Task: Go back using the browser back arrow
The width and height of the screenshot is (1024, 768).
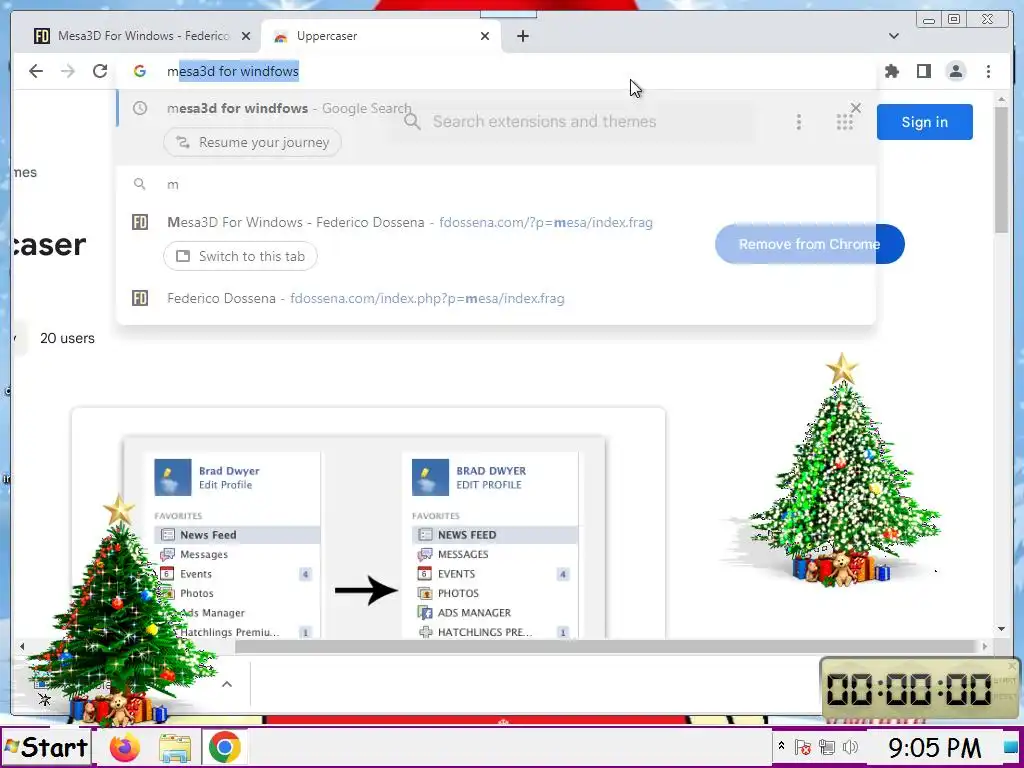Action: (36, 71)
